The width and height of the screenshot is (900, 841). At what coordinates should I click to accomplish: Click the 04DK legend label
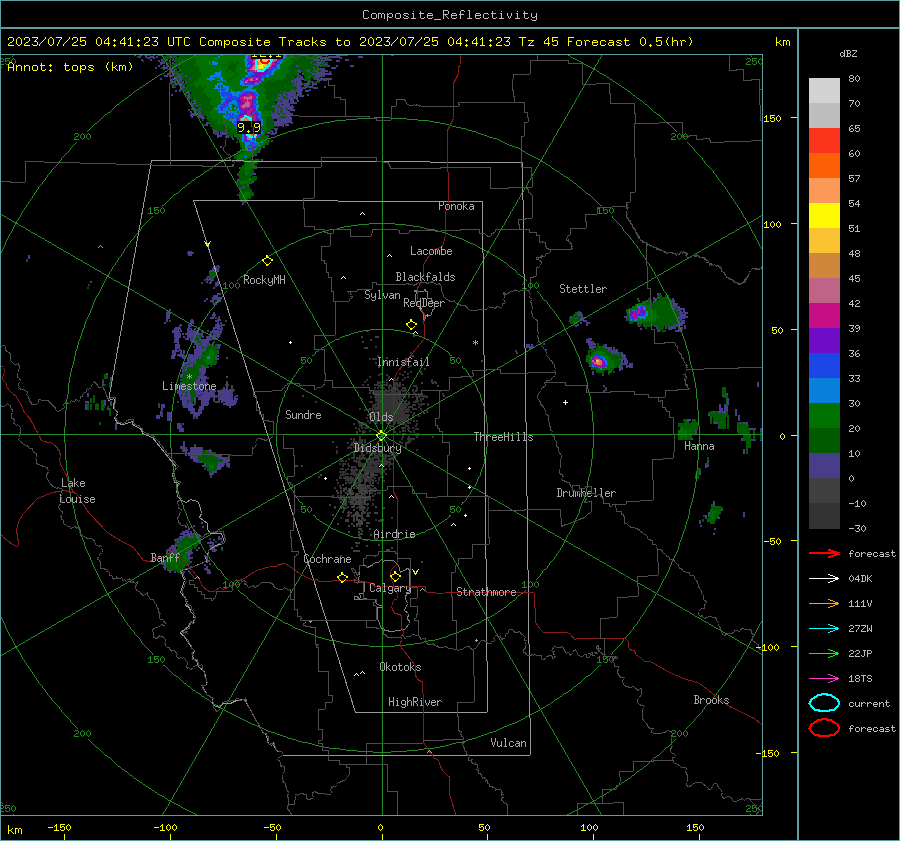click(860, 578)
